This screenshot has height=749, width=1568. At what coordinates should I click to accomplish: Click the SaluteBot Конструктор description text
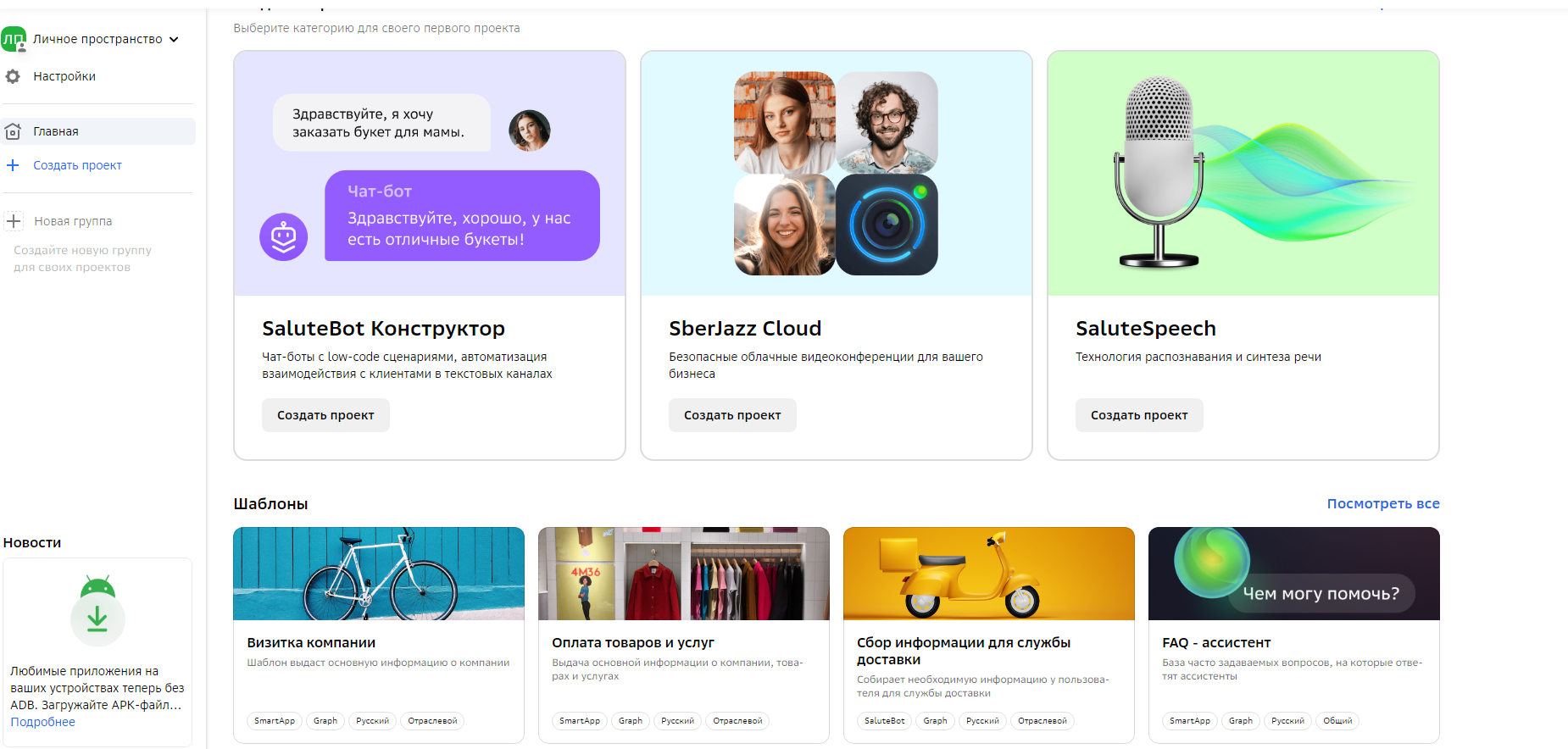[x=407, y=365]
